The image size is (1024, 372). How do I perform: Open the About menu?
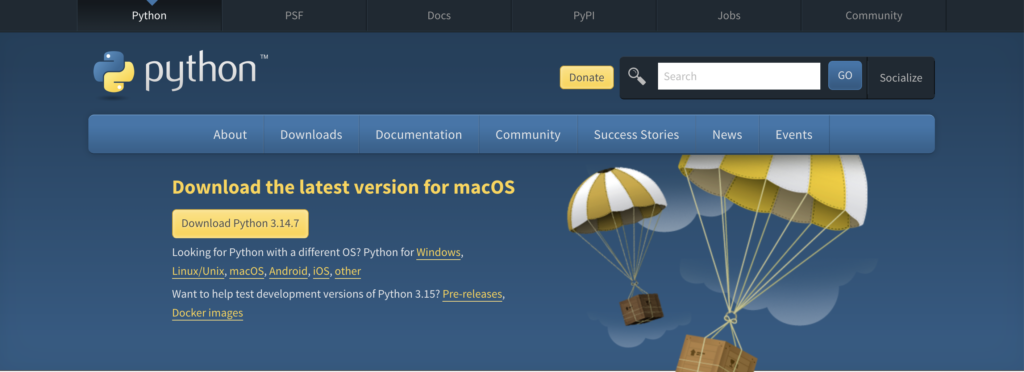(x=230, y=134)
